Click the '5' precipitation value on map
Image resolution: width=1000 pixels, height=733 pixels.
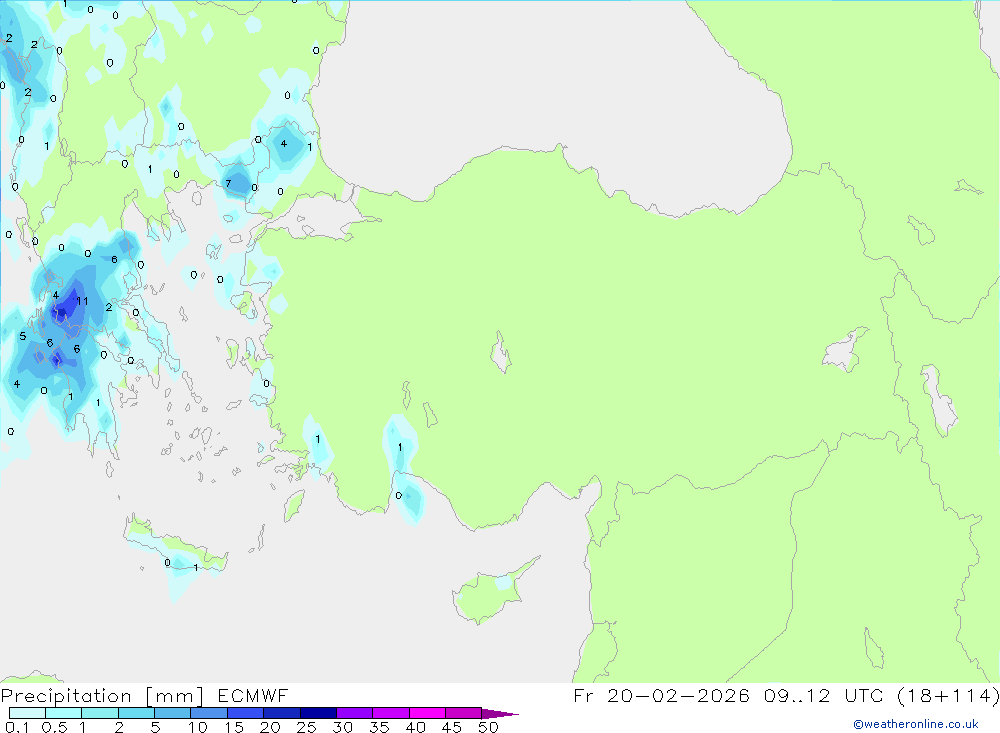(x=23, y=336)
